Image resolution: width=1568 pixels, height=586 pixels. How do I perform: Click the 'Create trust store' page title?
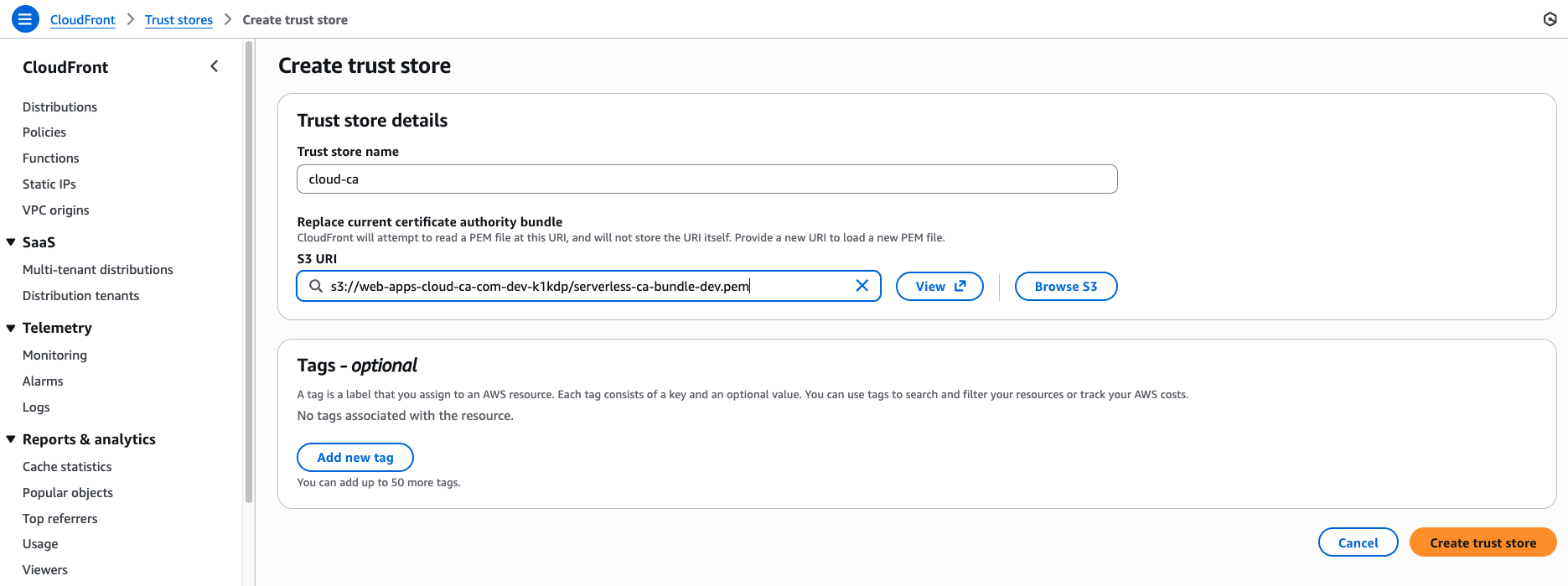[x=365, y=65]
